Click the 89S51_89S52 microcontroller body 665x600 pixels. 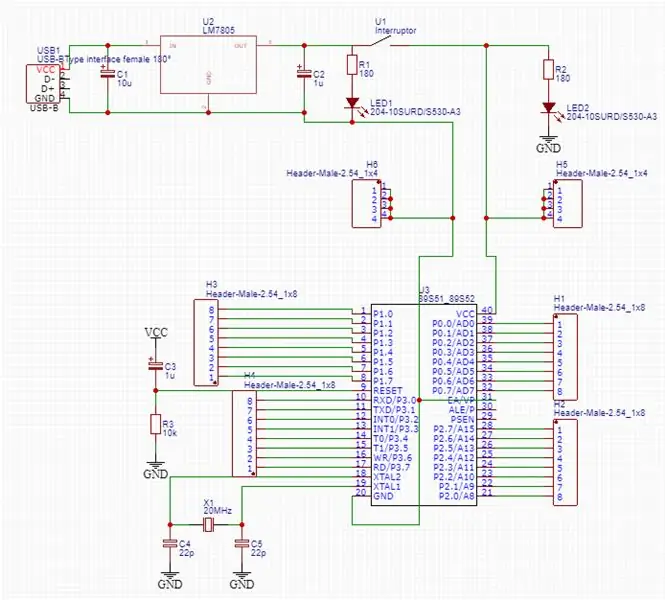tap(424, 405)
